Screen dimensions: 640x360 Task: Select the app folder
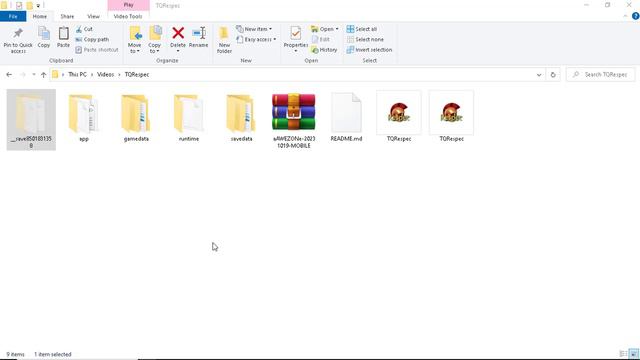(x=84, y=118)
